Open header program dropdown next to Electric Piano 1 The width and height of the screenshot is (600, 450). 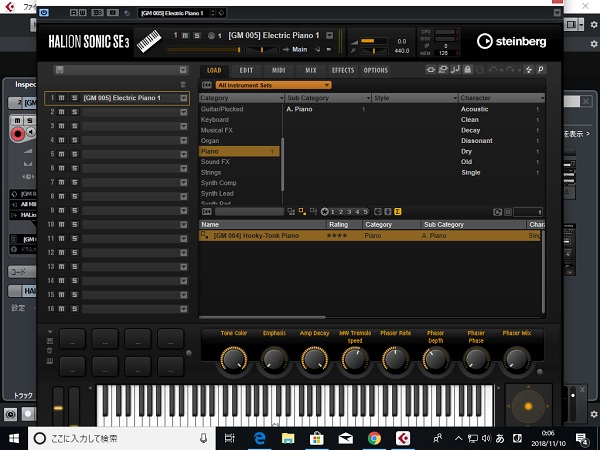tap(329, 36)
